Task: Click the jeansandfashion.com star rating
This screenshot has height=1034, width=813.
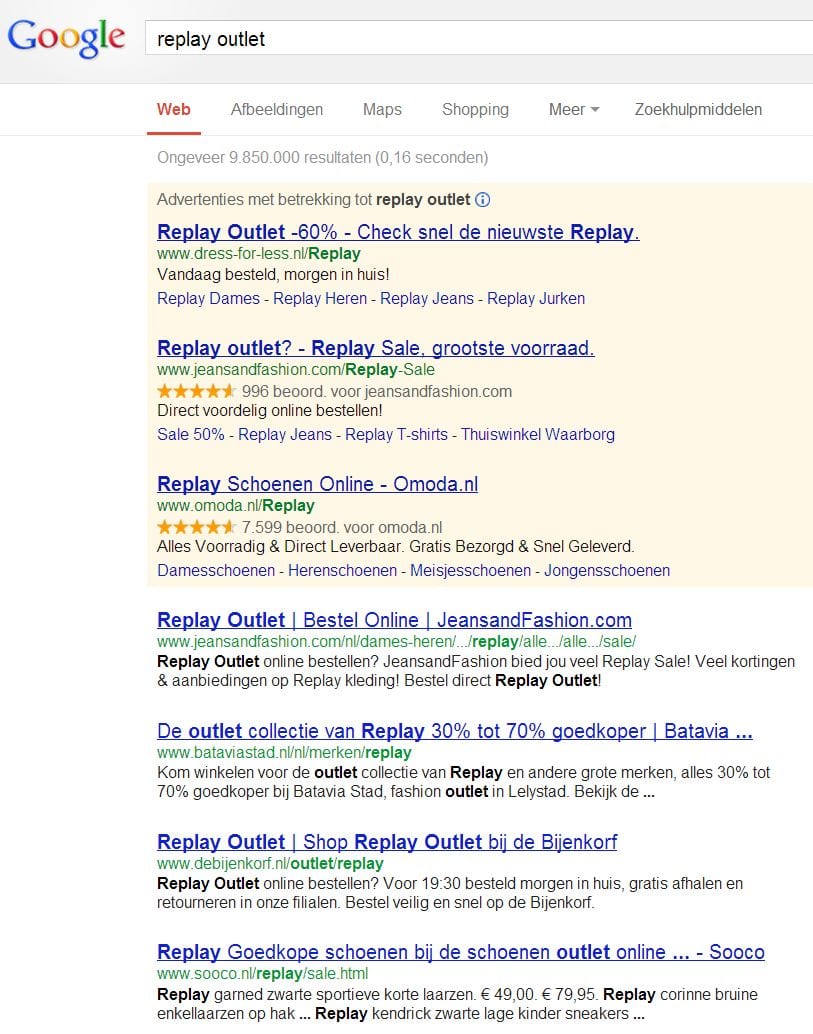Action: (196, 391)
